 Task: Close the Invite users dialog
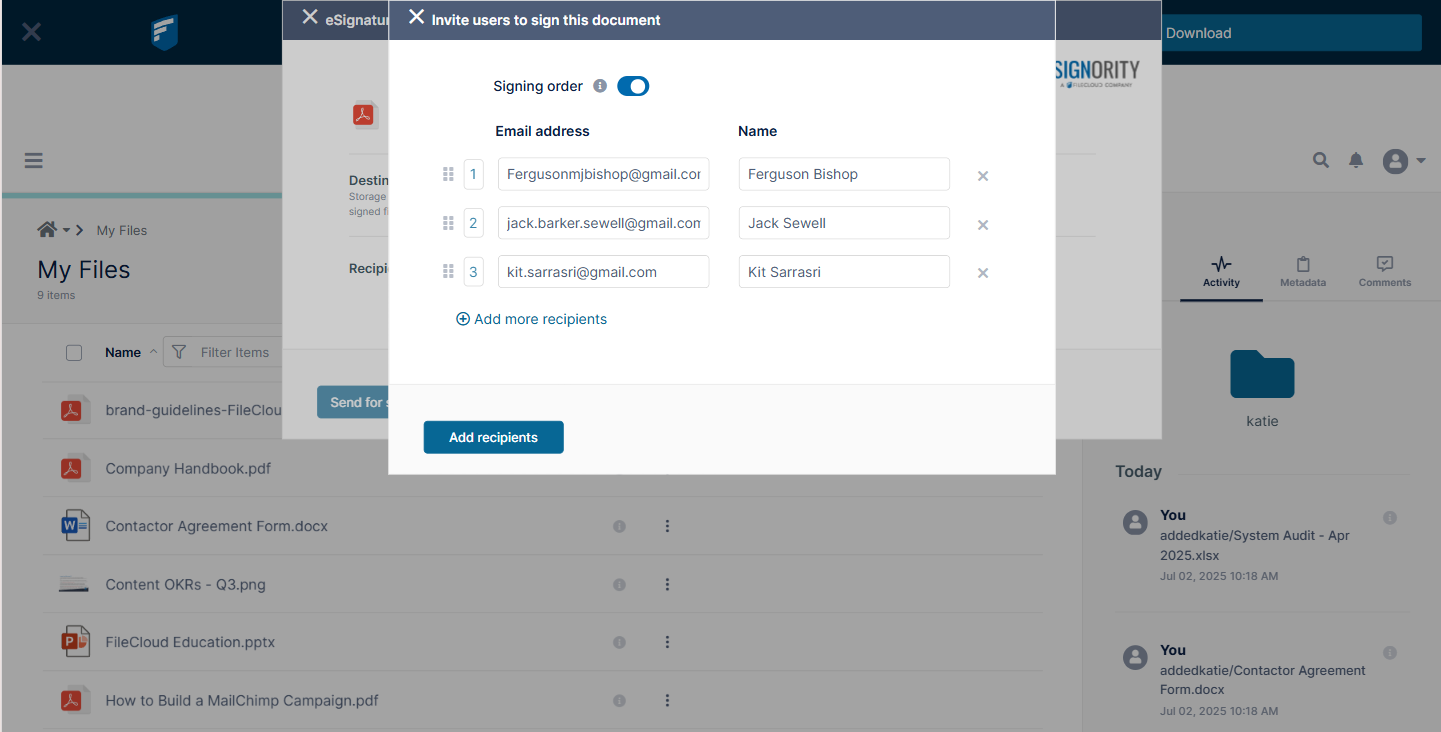tap(417, 18)
